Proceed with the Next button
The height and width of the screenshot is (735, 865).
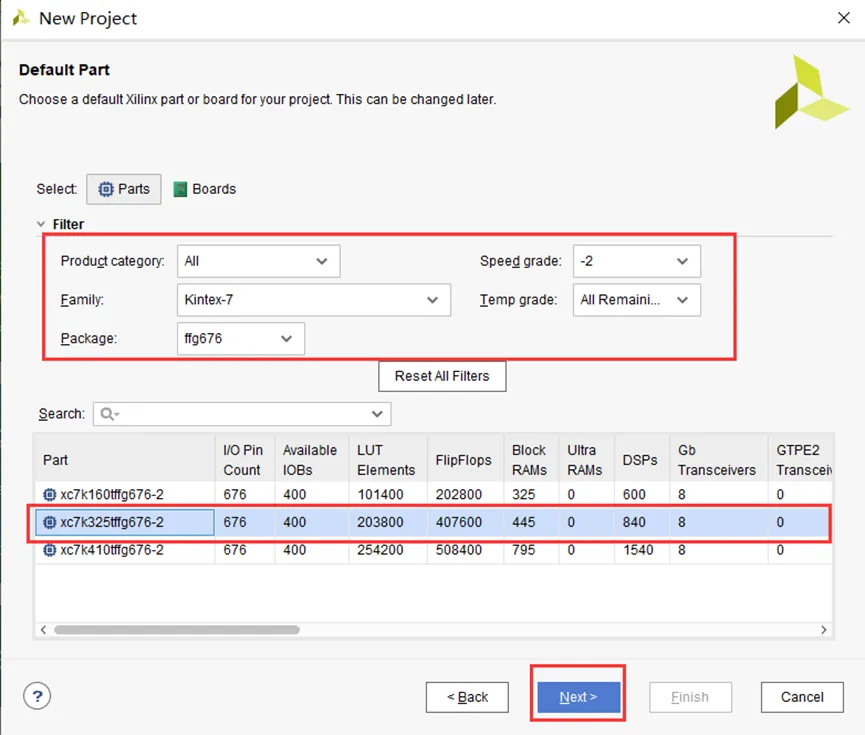tap(579, 697)
